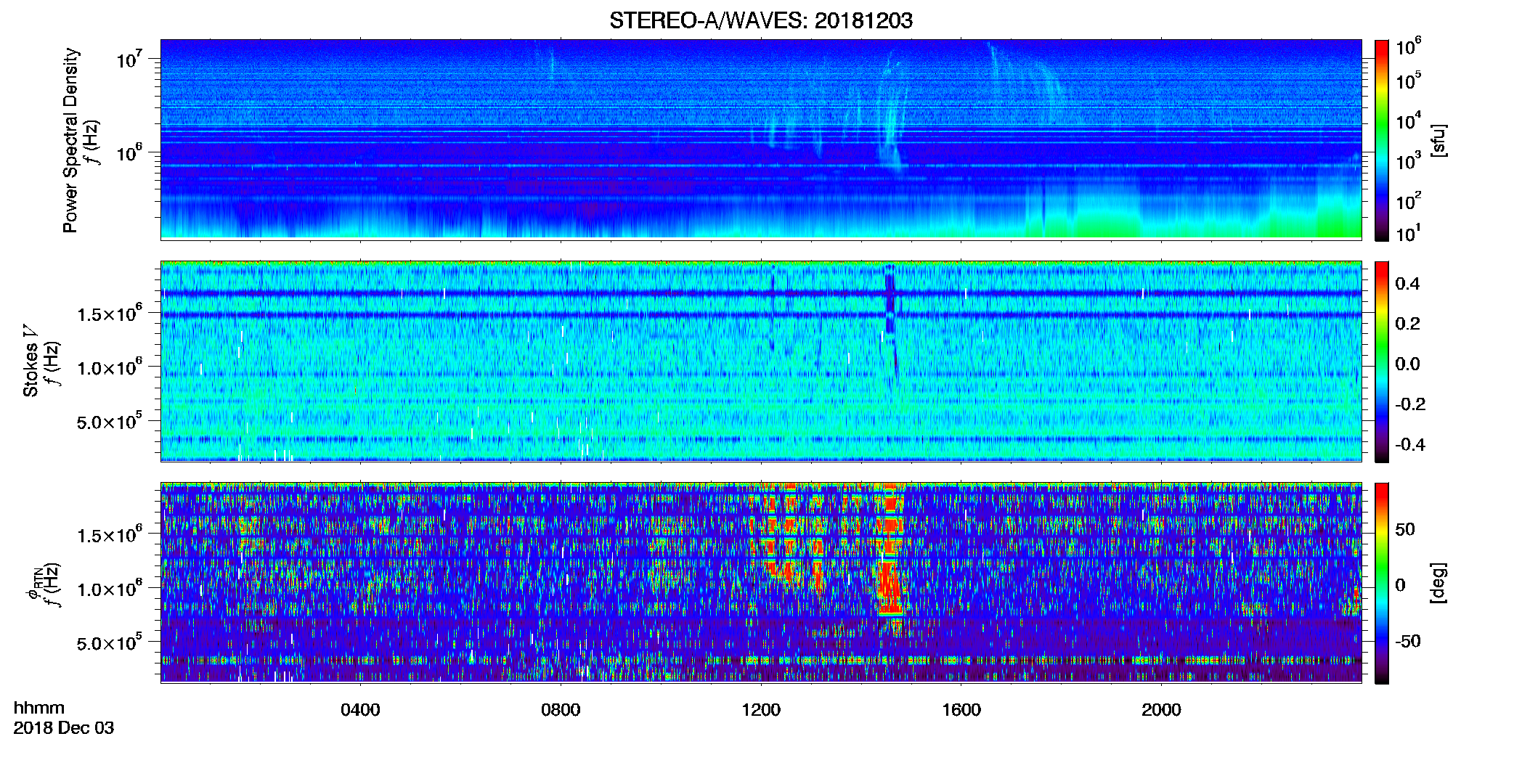Click the middle Stokes V spectrogram

tap(761, 361)
